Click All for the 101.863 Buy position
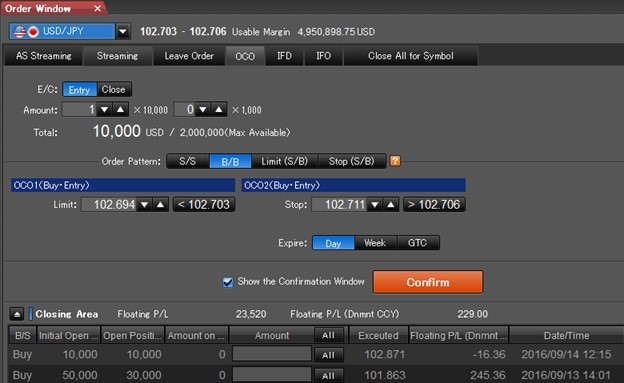Viewport: 624px width, 383px height. click(x=328, y=375)
